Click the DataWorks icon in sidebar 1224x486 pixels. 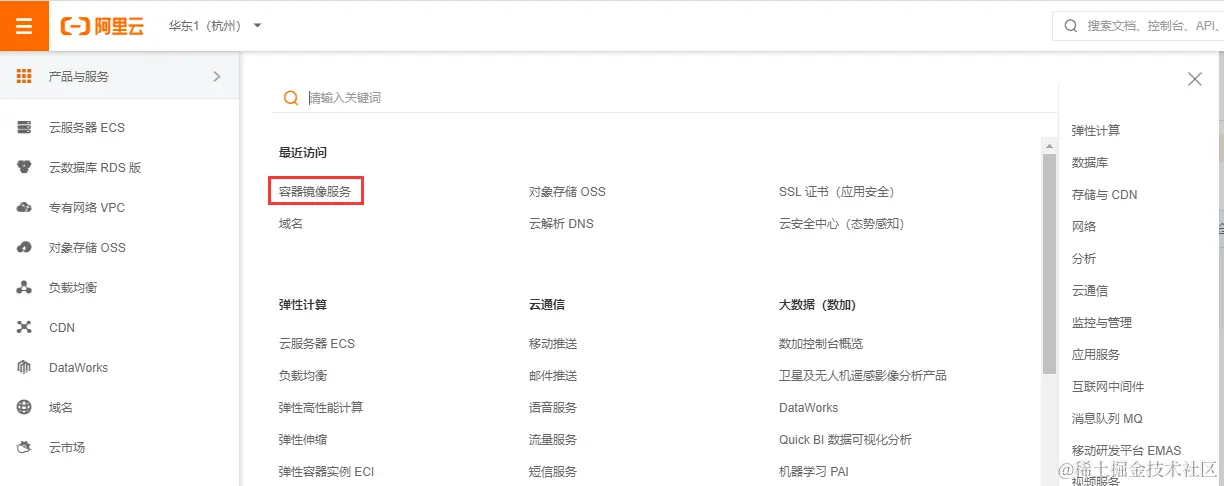point(24,367)
